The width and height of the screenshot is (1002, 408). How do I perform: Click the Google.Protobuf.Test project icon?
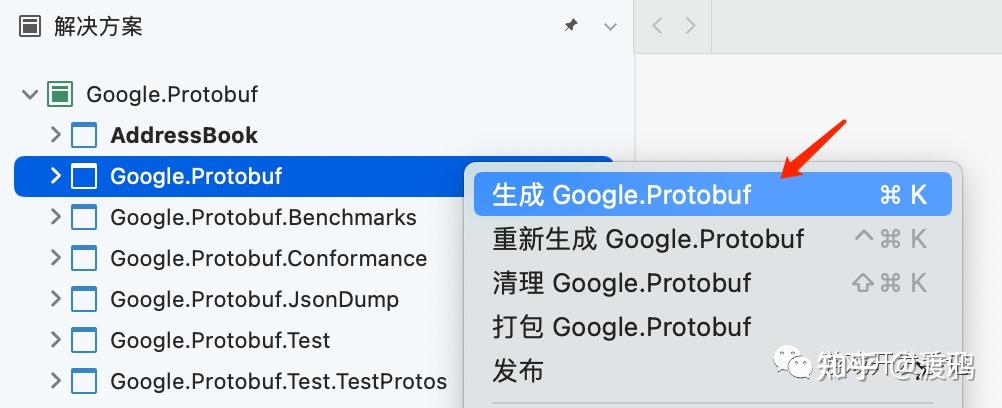point(84,341)
